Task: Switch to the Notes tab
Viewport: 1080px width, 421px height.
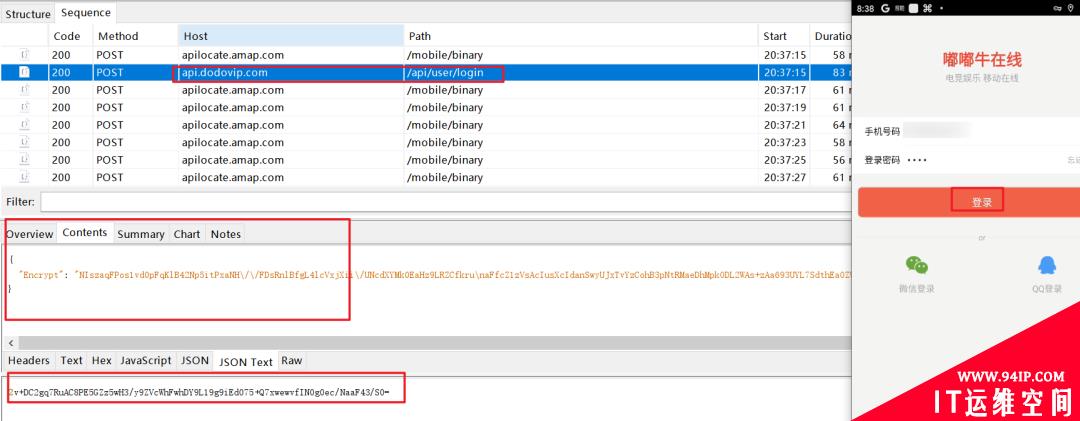Action: pyautogui.click(x=226, y=234)
